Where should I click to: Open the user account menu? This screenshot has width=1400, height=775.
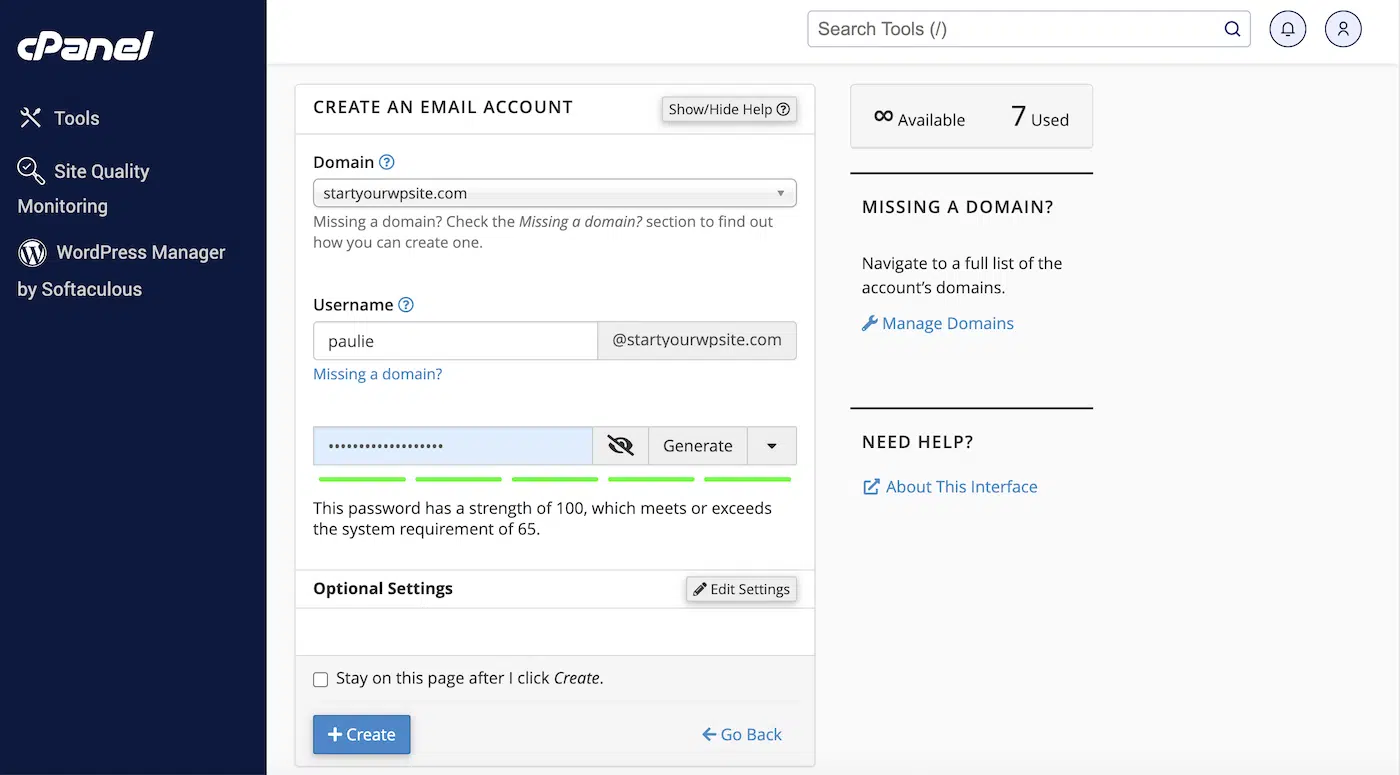(1343, 29)
